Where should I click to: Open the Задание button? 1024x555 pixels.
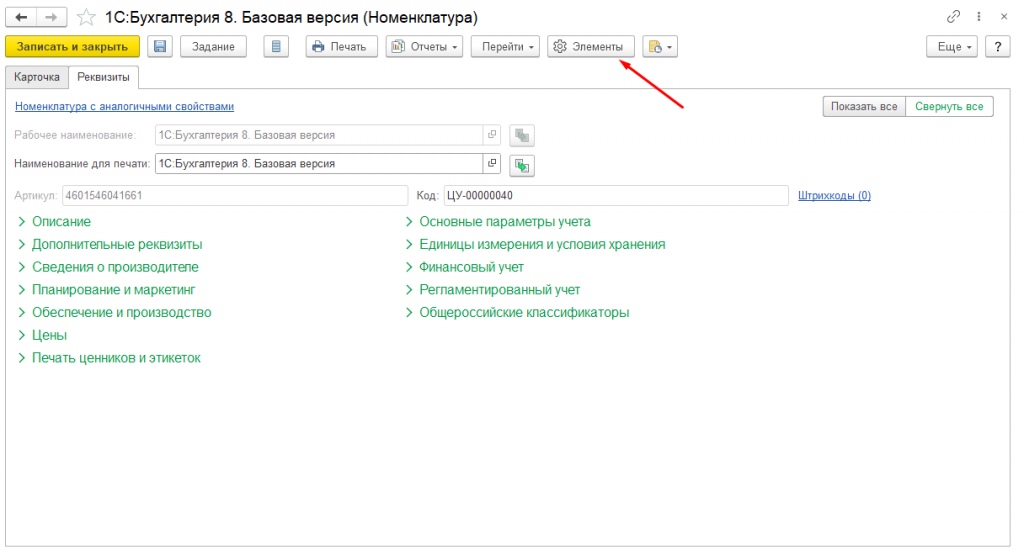tap(213, 47)
